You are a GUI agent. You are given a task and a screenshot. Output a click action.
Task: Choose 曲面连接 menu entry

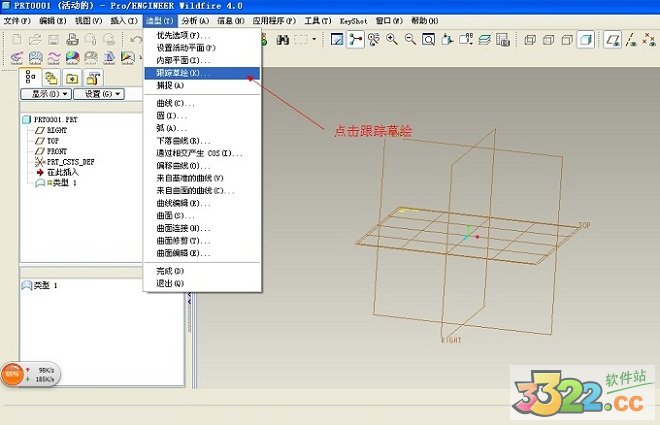[202, 228]
